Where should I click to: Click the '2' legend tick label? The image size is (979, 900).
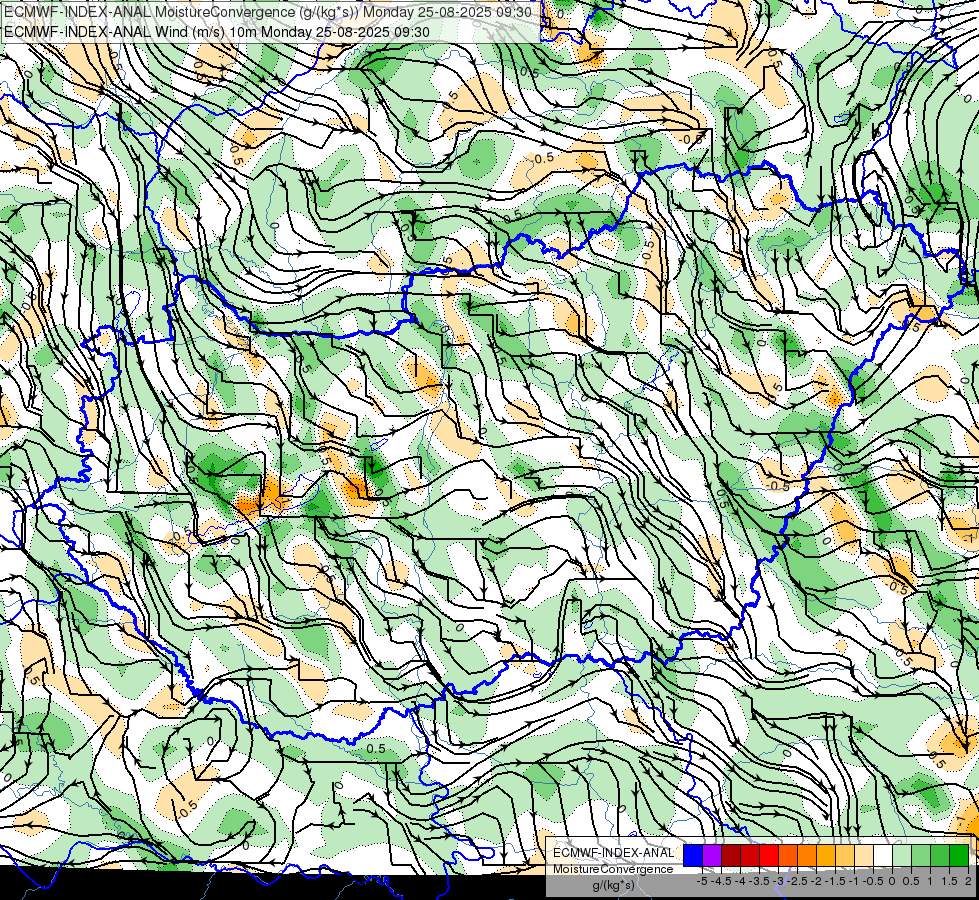pyautogui.click(x=968, y=881)
